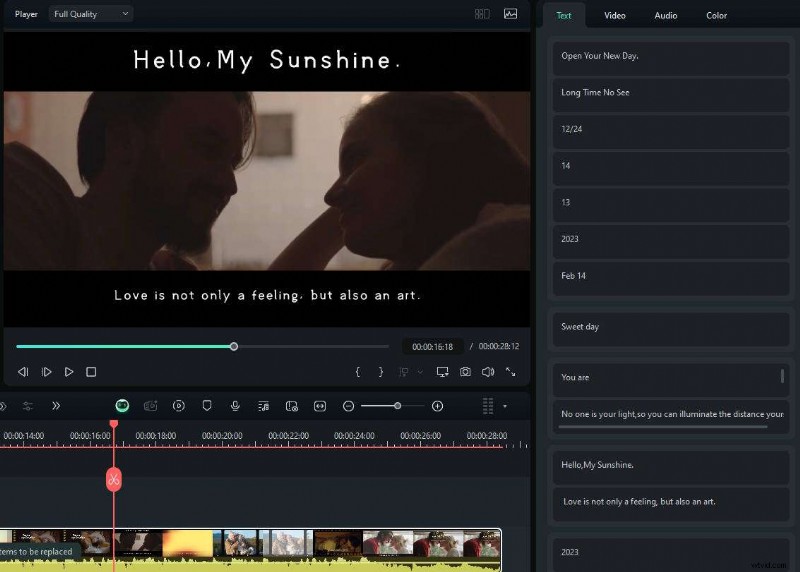Click the 'items to be replaced' label
This screenshot has height=572, width=800.
click(x=36, y=552)
